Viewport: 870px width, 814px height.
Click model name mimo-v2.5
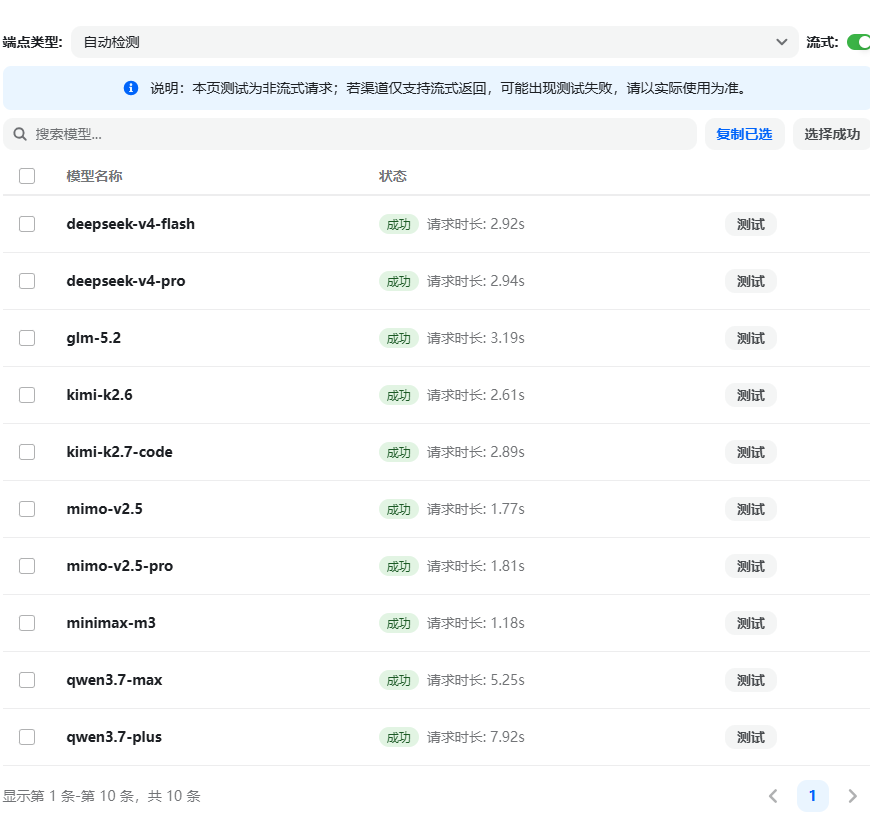[x=104, y=509]
